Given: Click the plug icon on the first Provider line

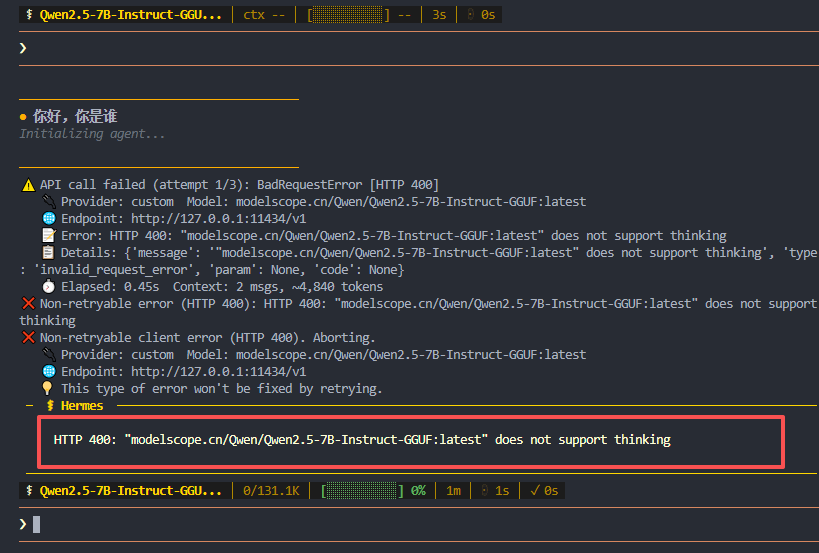Looking at the screenshot, I should click(49, 202).
